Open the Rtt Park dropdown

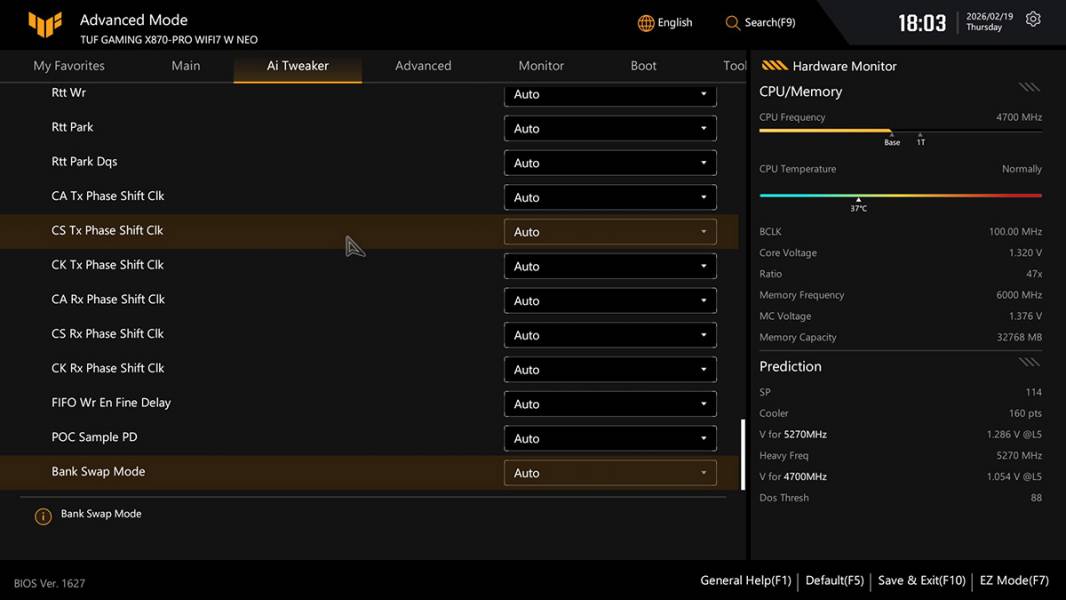[x=610, y=128]
